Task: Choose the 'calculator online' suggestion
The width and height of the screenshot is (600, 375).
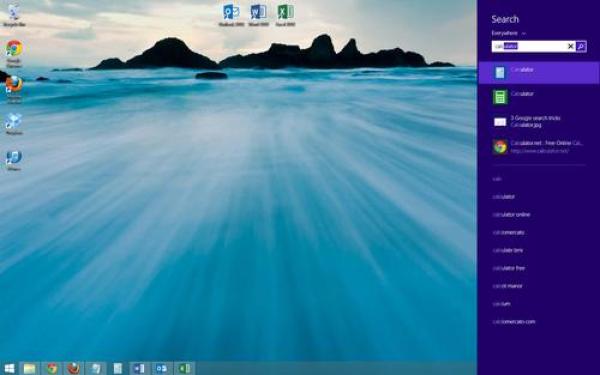Action: pyautogui.click(x=511, y=215)
